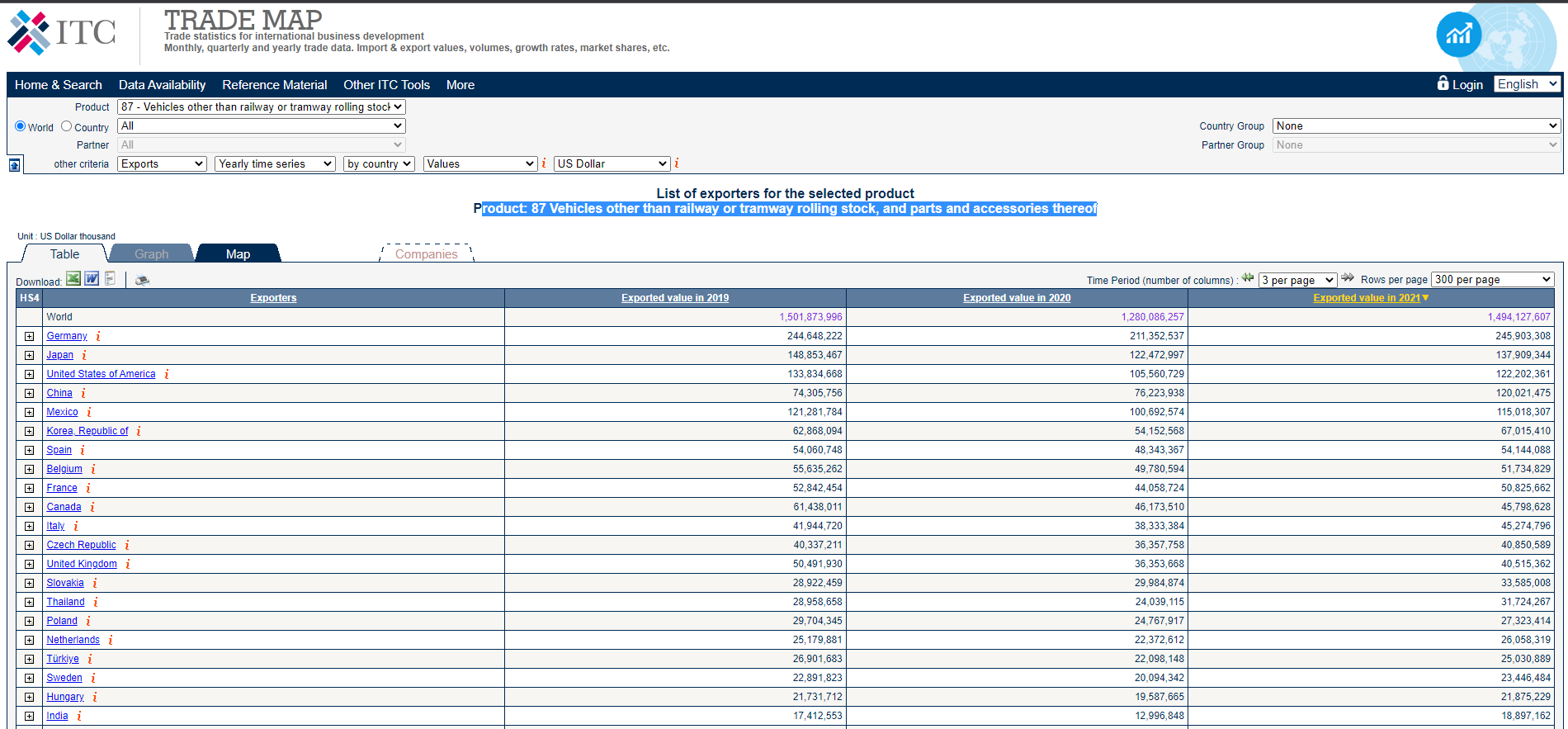Open the Sweden country link
Screen dimensions: 1568x729
[64, 678]
